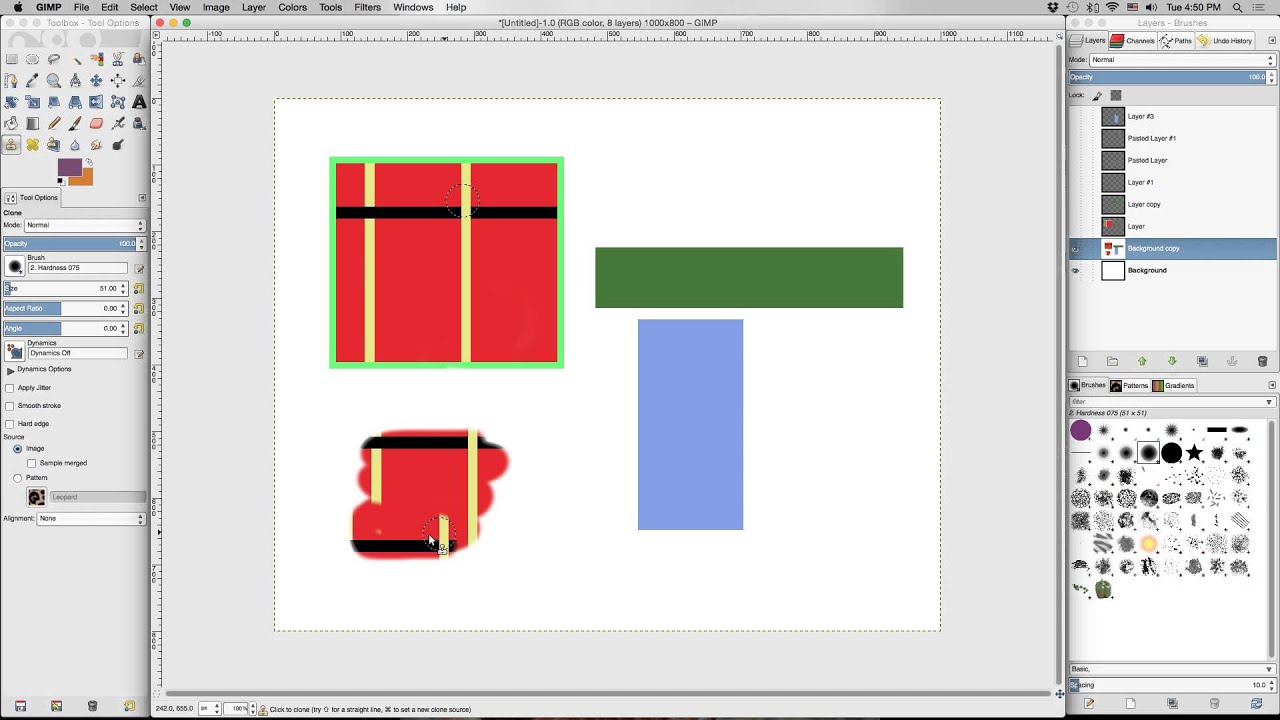
Task: Enable Apply Jitter checkbox
Action: coord(10,388)
